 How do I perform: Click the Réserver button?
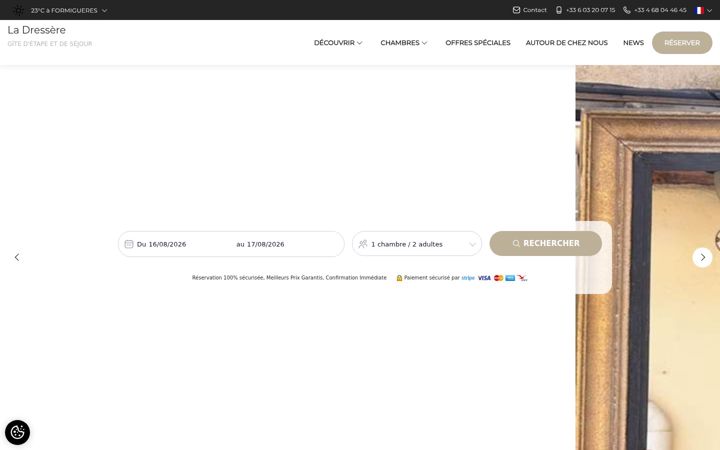click(x=682, y=43)
